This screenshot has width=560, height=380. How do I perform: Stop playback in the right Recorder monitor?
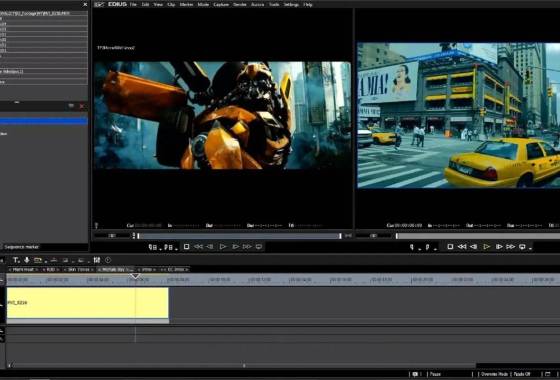[x=450, y=247]
